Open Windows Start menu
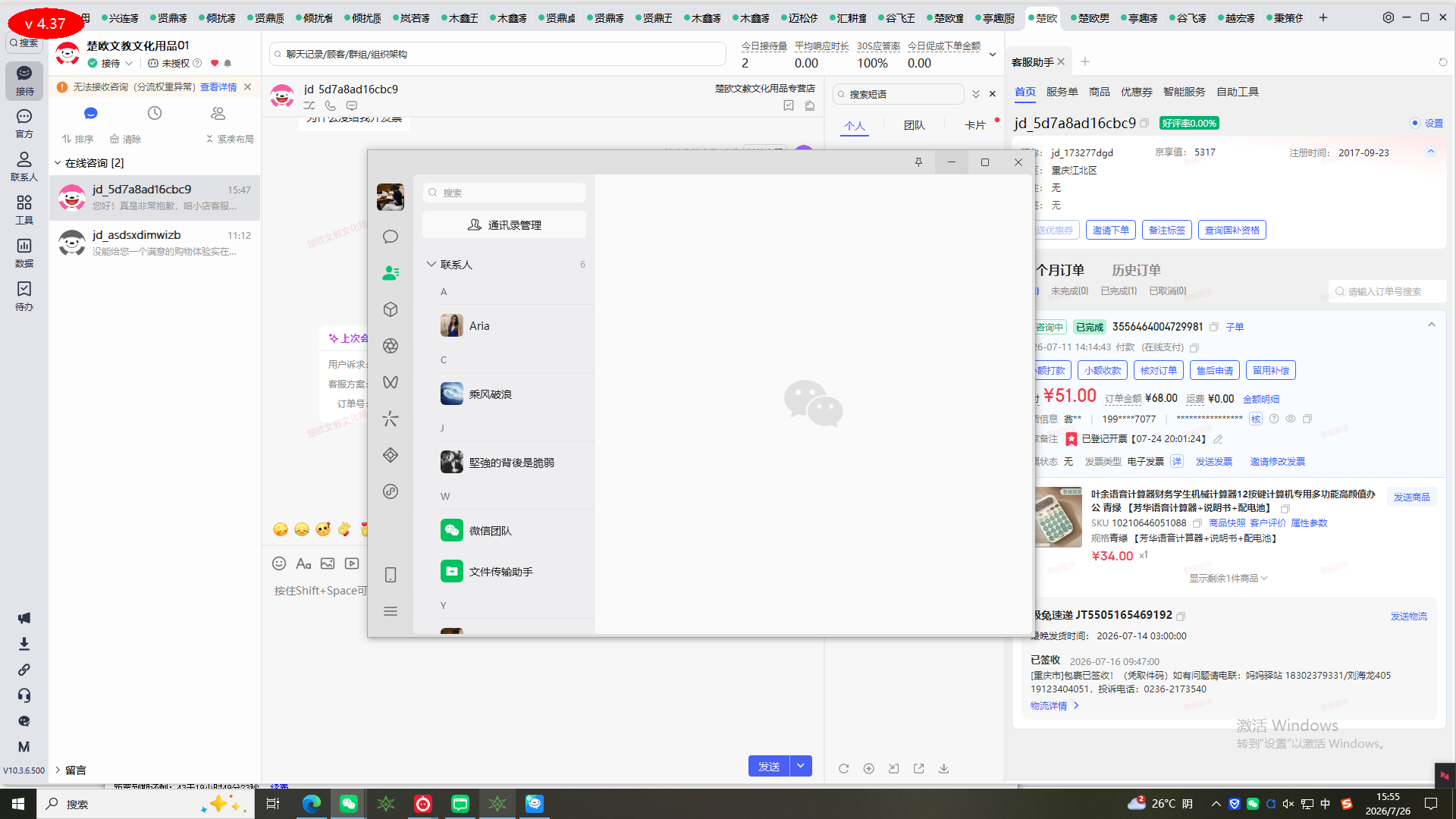The width and height of the screenshot is (1456, 819). pos(18,804)
